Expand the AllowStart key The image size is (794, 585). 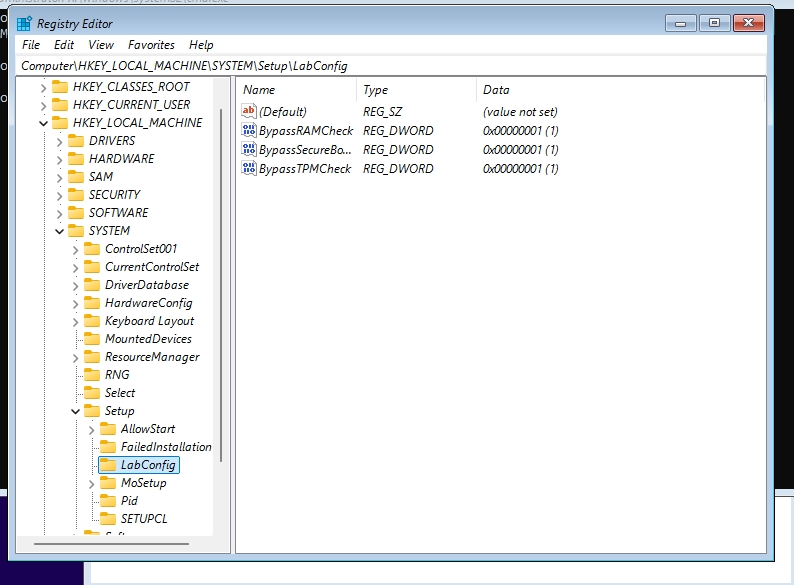pos(92,430)
